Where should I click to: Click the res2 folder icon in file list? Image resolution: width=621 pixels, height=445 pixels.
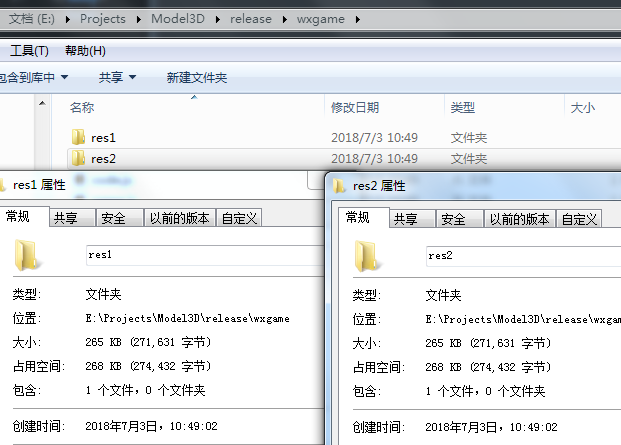tap(79, 158)
